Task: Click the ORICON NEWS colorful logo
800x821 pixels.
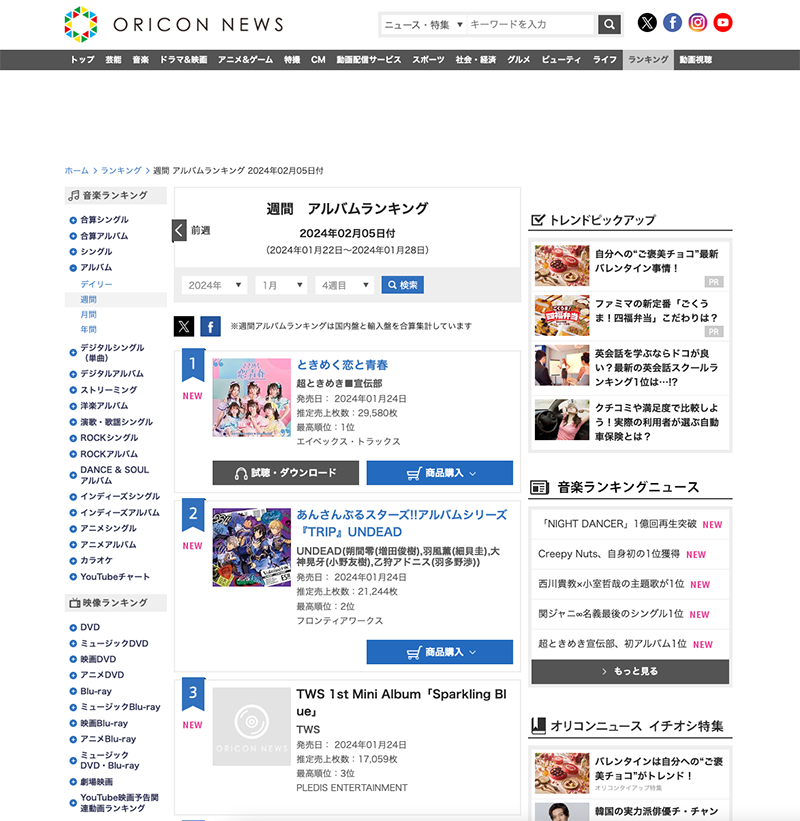Action: click(x=81, y=24)
